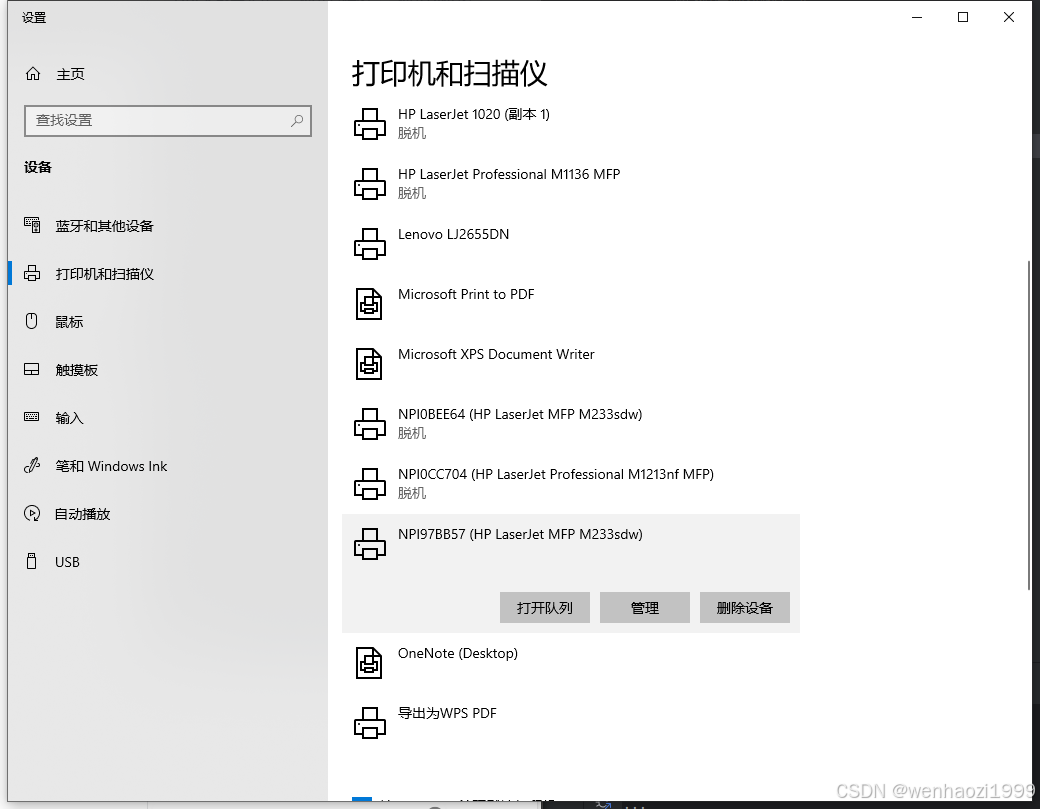Click the touchpad icon beside 触摸板
The width and height of the screenshot is (1040, 809).
[32, 369]
